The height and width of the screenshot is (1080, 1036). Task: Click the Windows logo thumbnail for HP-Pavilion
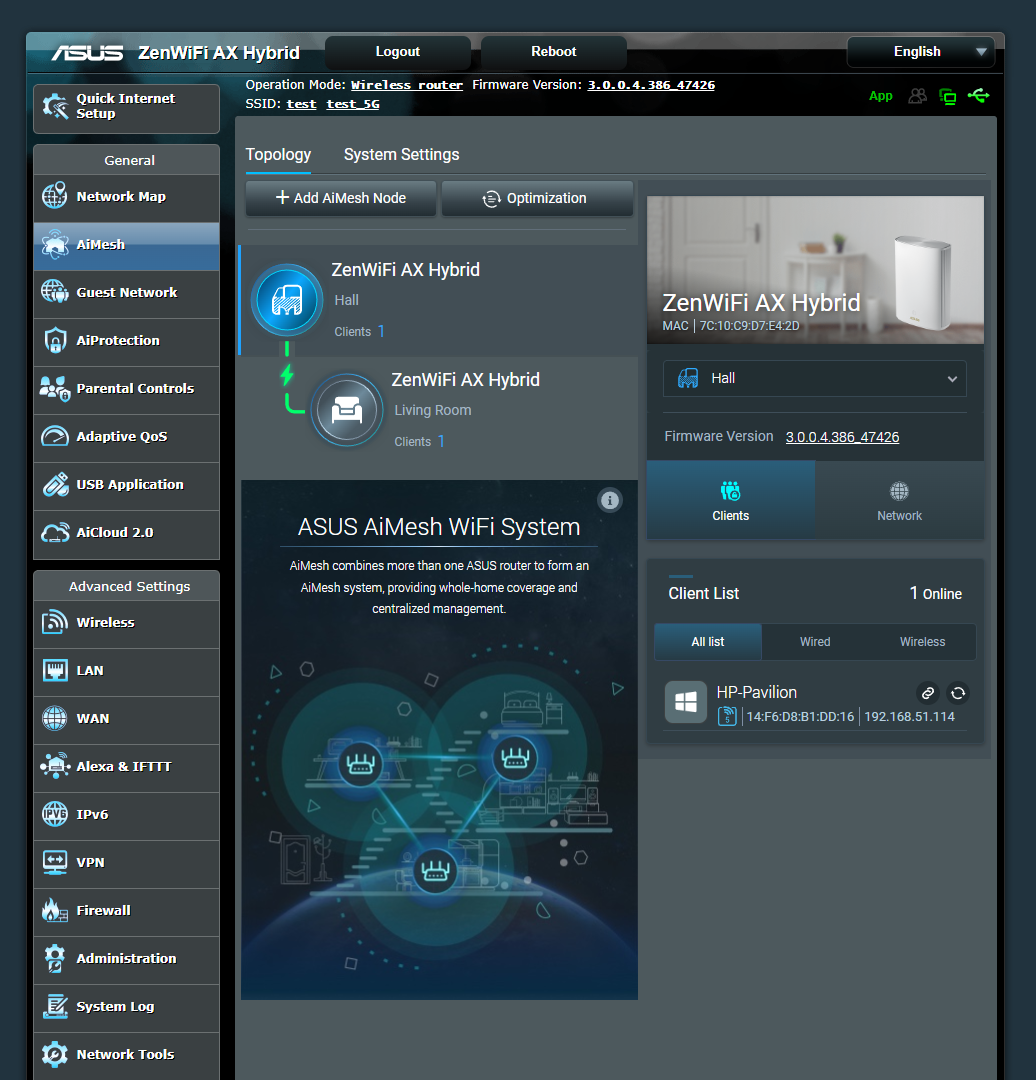685,702
